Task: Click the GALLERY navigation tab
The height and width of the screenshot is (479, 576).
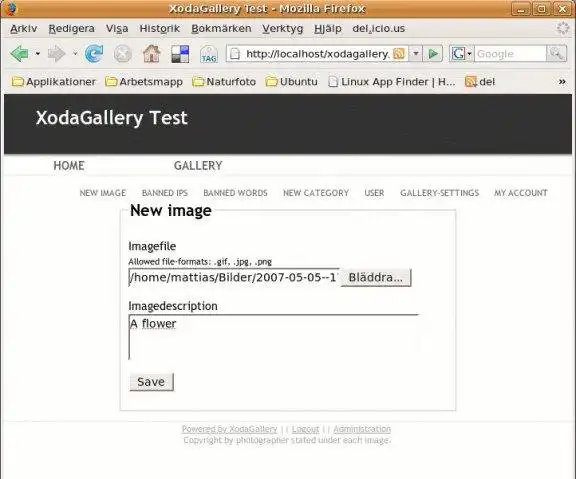Action: coord(198,166)
